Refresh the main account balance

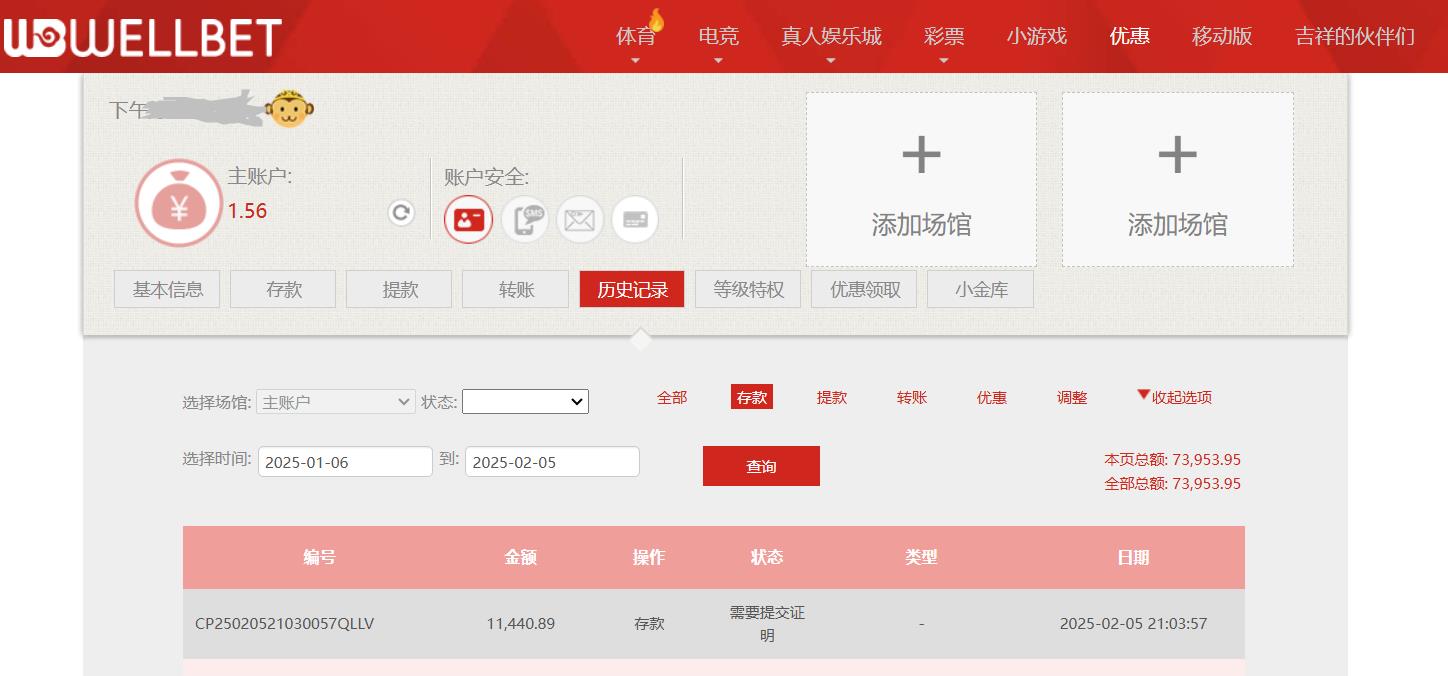(399, 212)
